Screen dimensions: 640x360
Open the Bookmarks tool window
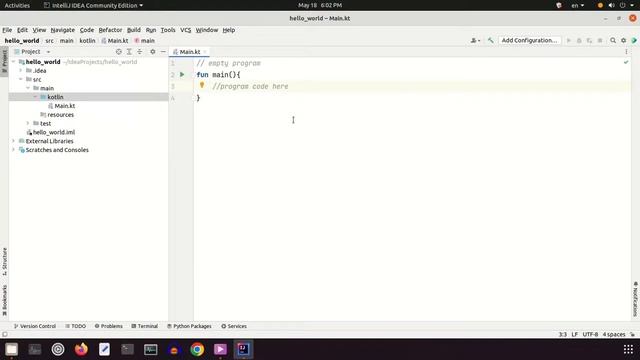click(4, 300)
